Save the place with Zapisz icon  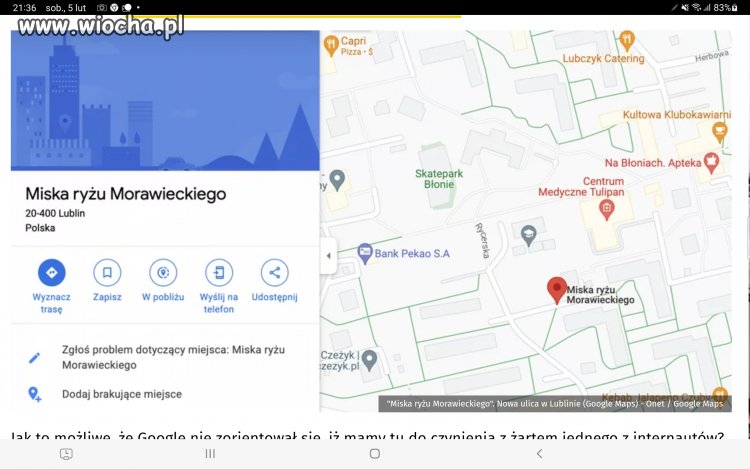coord(107,272)
